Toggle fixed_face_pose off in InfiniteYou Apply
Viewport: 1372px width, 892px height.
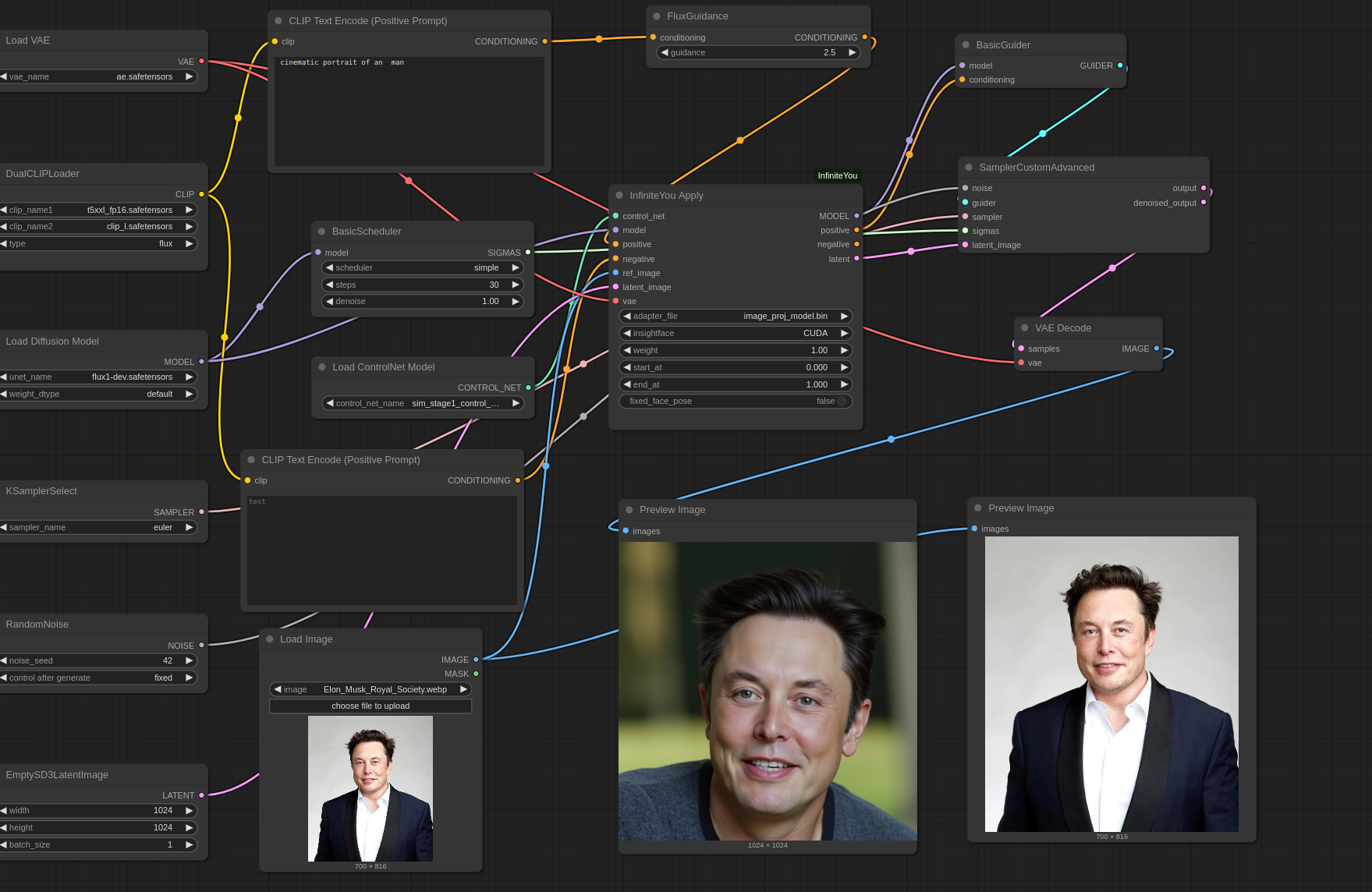pyautogui.click(x=842, y=401)
